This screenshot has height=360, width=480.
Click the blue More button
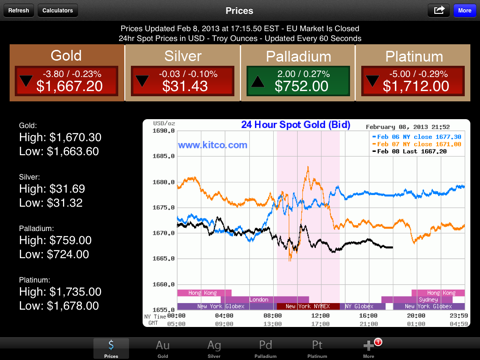click(465, 10)
